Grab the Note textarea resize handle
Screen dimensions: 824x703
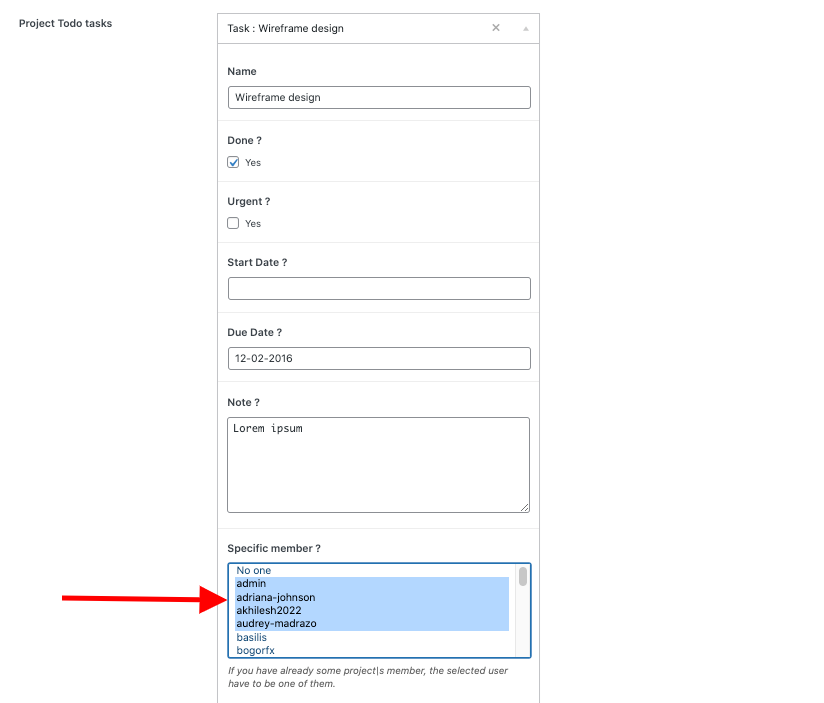[x=524, y=507]
